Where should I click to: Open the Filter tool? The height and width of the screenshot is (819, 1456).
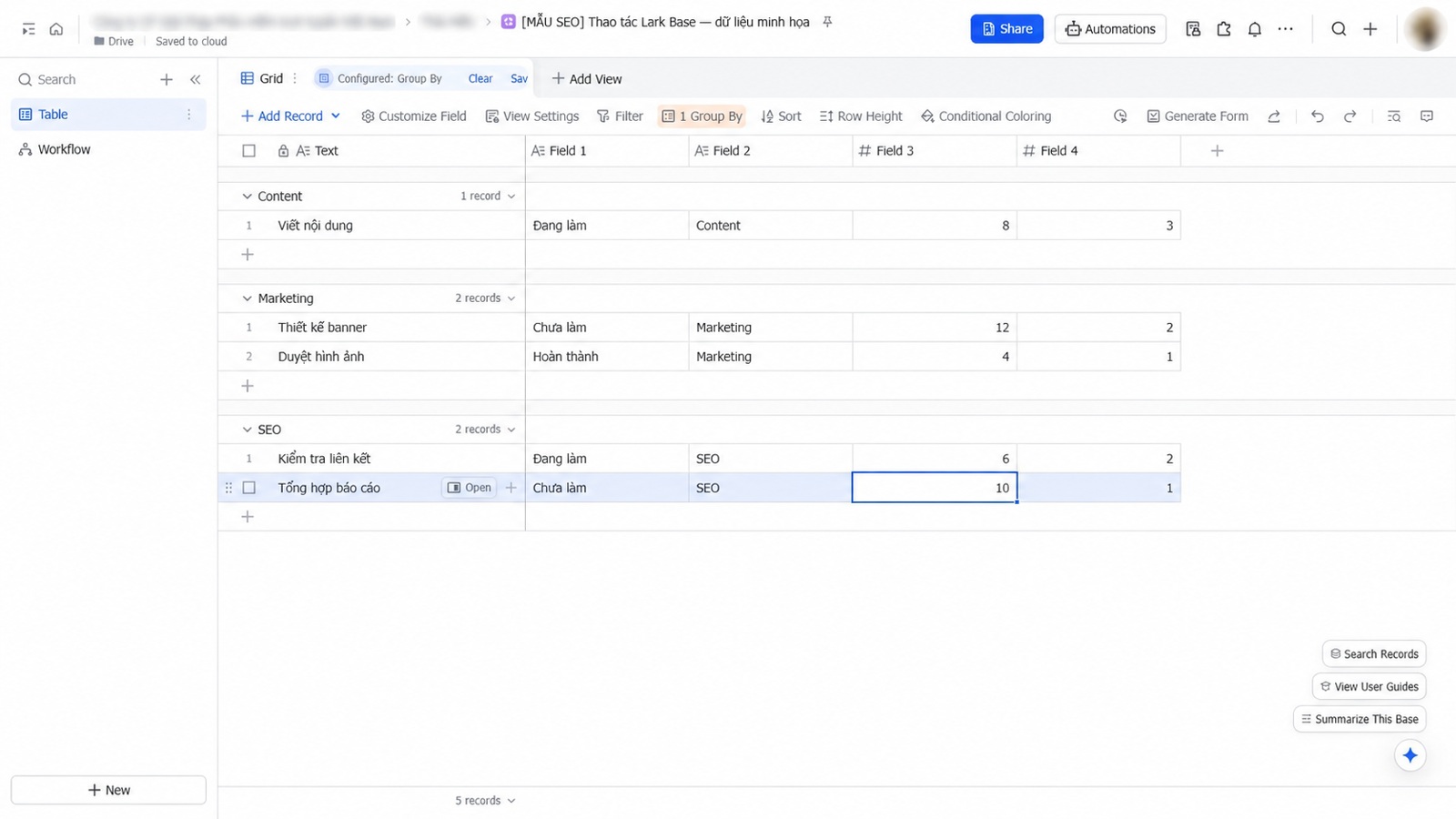[620, 116]
